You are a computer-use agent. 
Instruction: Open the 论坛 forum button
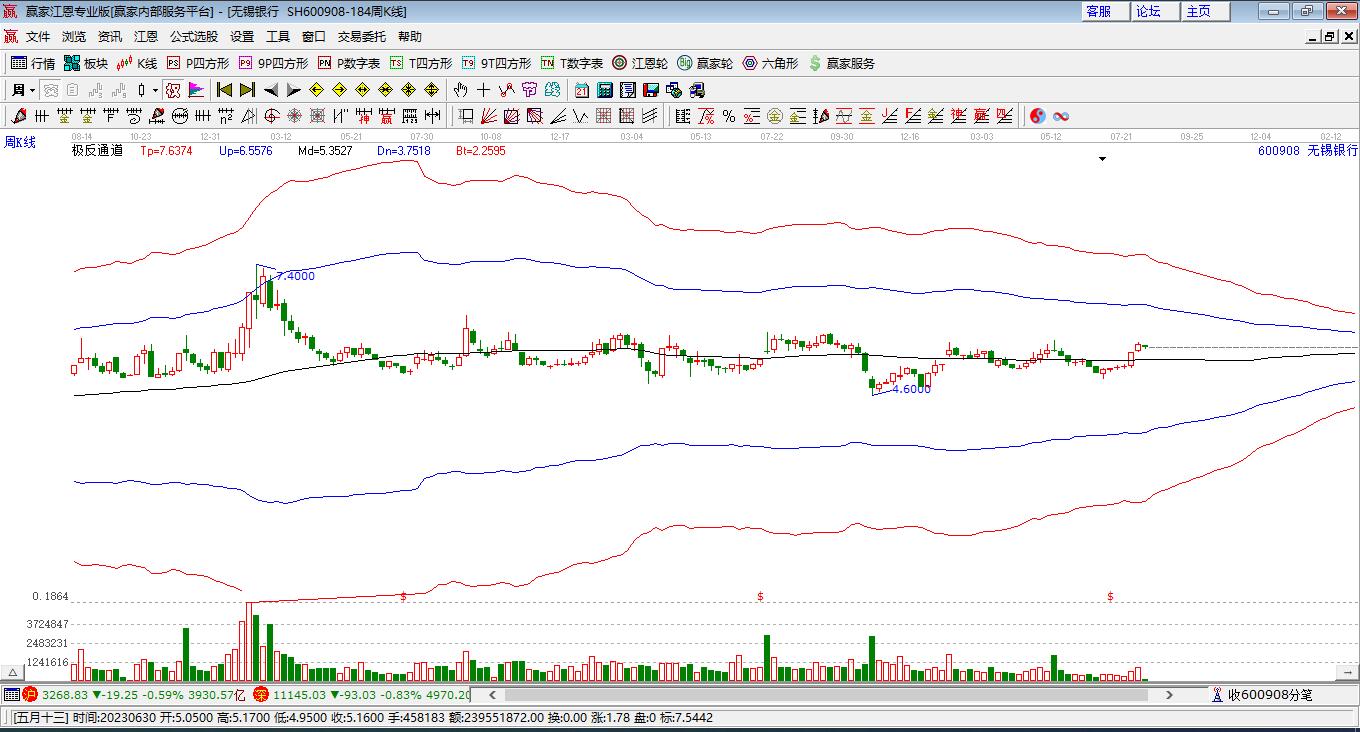[1148, 11]
